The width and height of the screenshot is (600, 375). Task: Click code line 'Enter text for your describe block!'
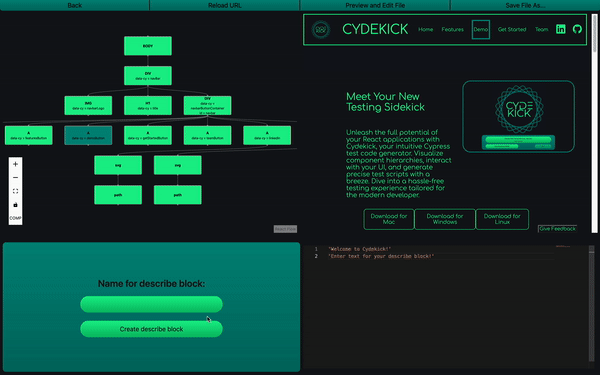pyautogui.click(x=381, y=256)
